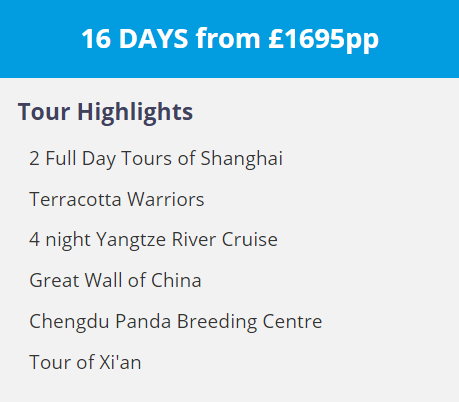Click the Tour of Xi'an entry
This screenshot has height=402, width=459.
click(x=85, y=362)
